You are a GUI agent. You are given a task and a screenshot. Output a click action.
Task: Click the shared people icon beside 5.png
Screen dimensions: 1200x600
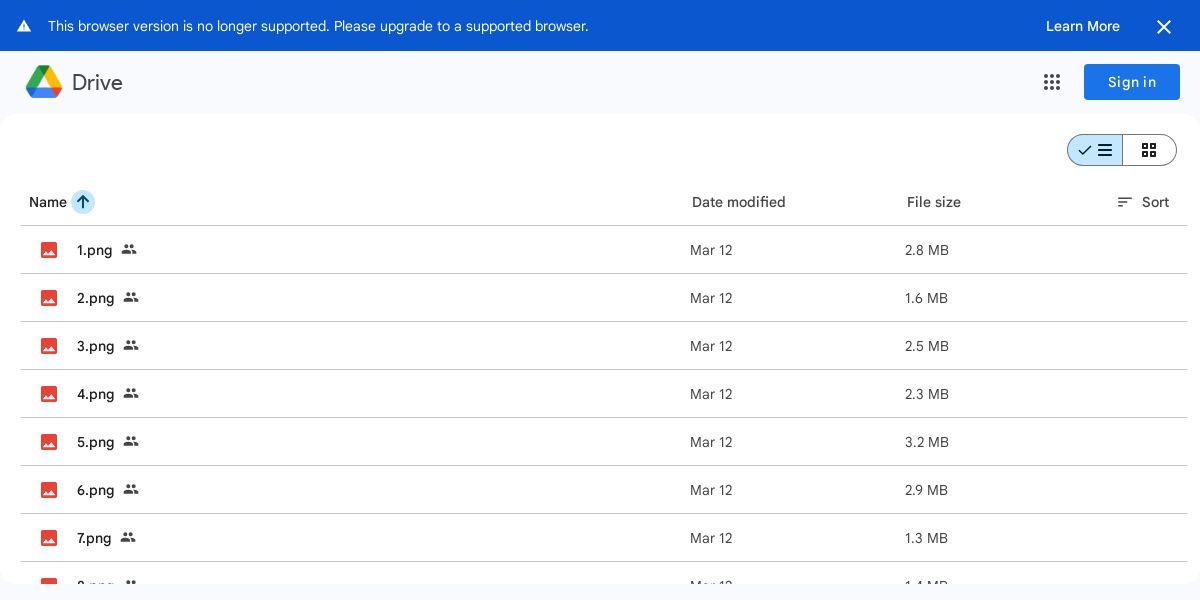pyautogui.click(x=131, y=442)
